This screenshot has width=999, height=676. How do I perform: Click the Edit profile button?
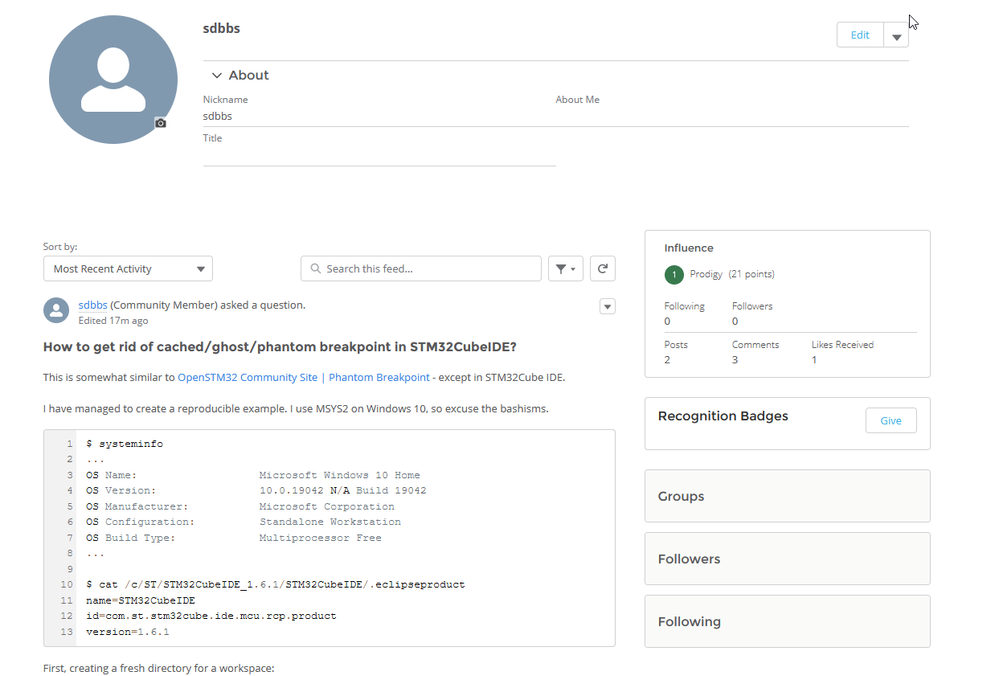(859, 35)
